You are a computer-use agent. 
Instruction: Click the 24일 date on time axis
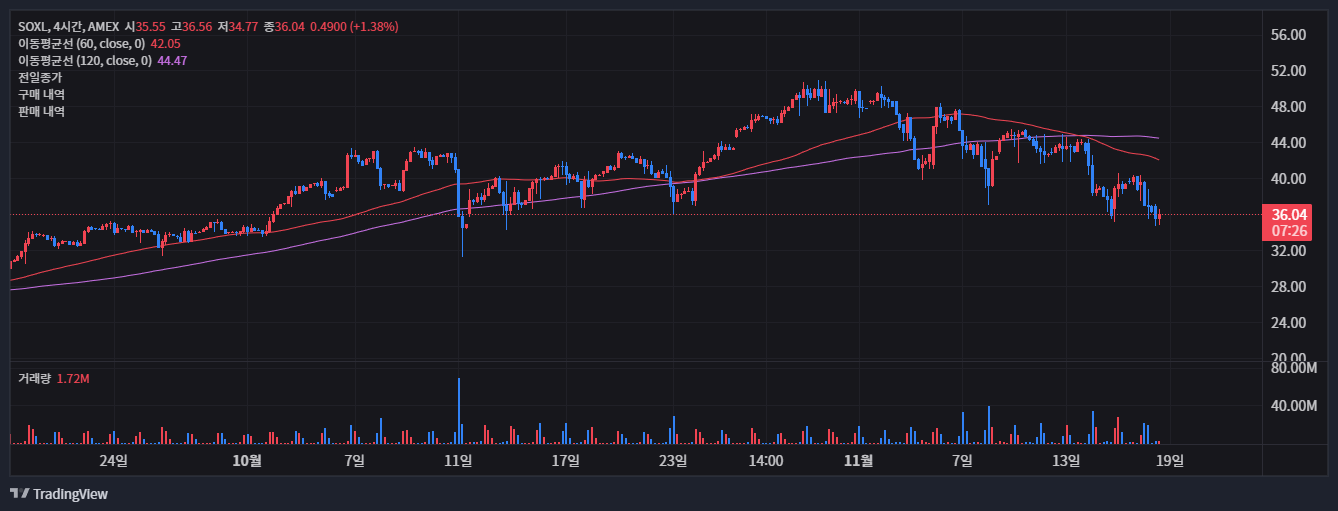(x=114, y=461)
